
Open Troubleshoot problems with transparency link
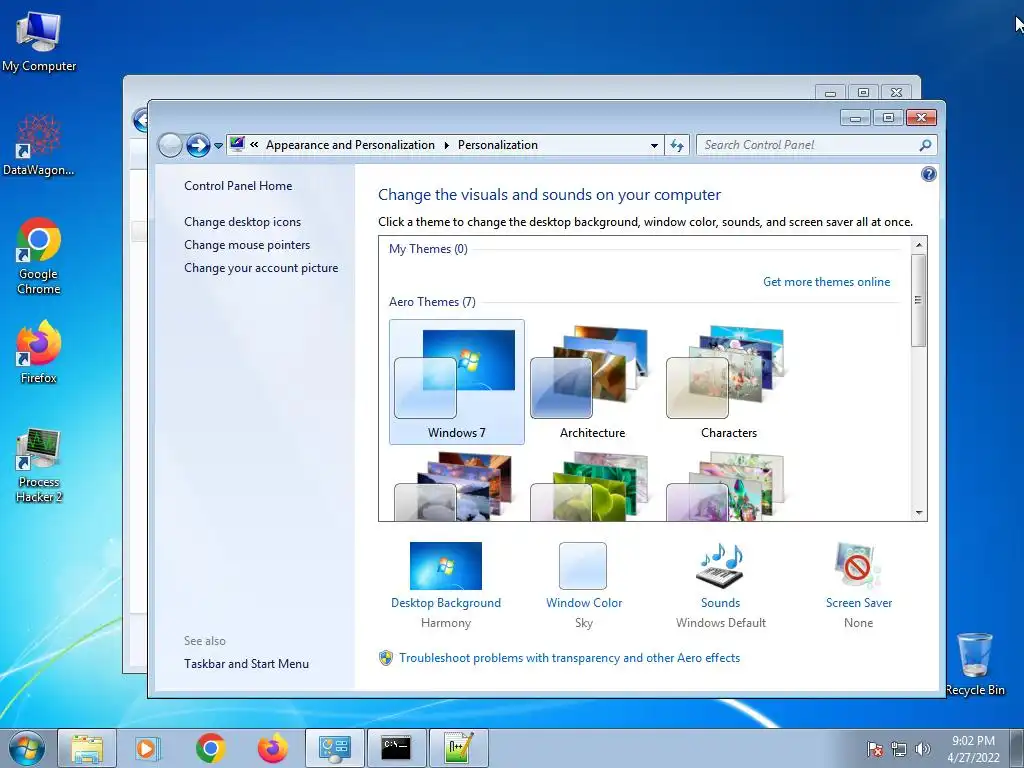(569, 658)
